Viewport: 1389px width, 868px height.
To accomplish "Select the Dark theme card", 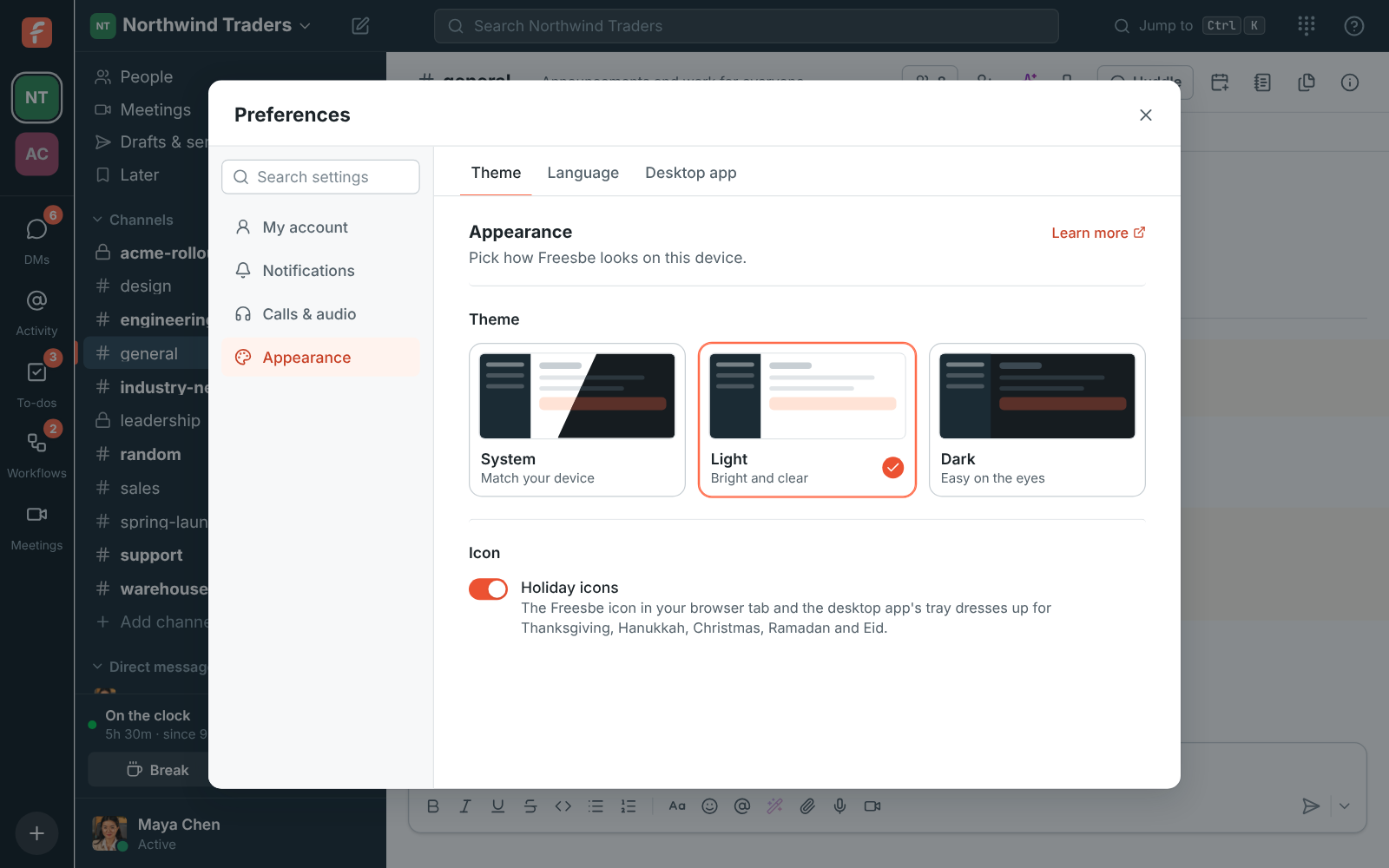I will (x=1037, y=420).
